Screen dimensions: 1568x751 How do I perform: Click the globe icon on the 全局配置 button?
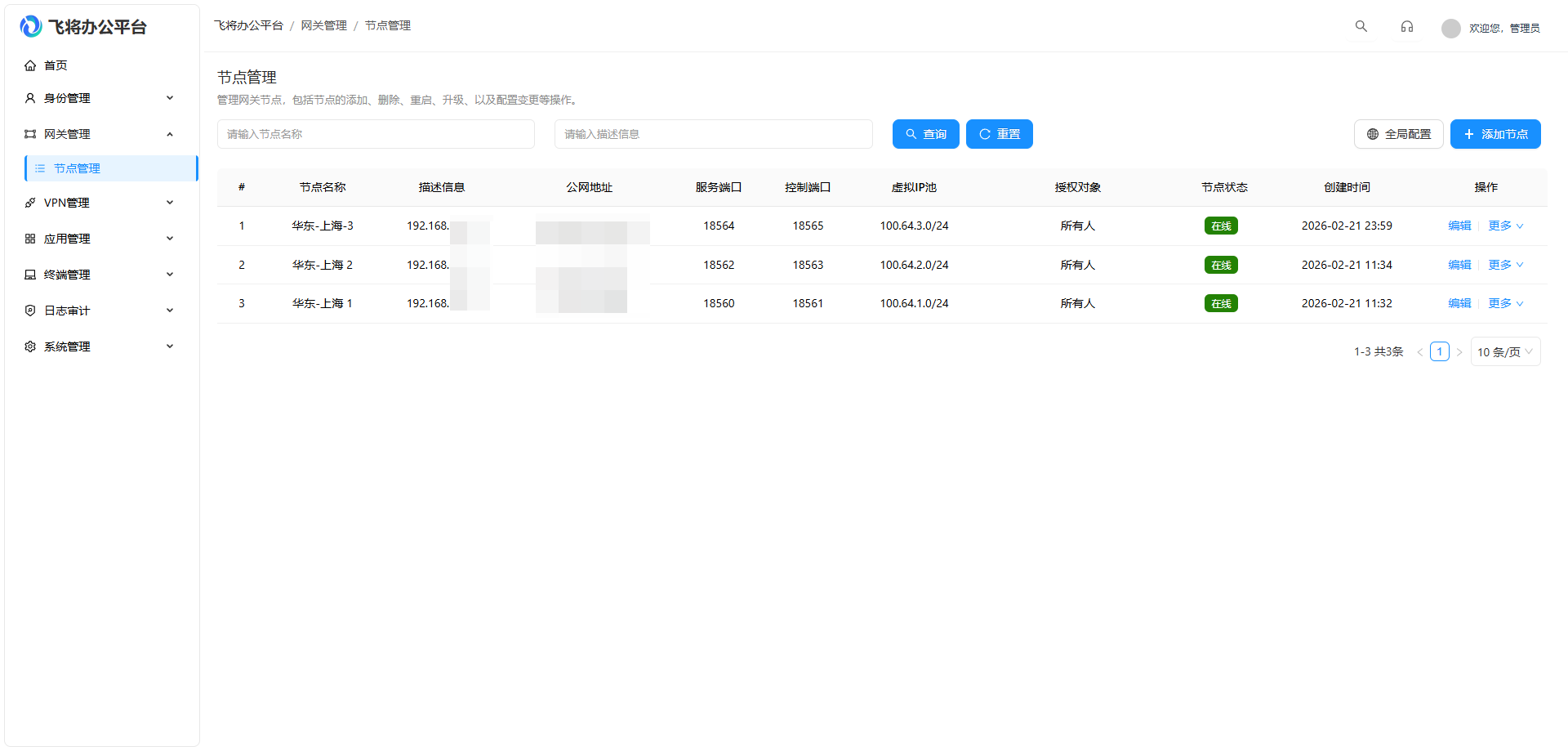[x=1373, y=134]
